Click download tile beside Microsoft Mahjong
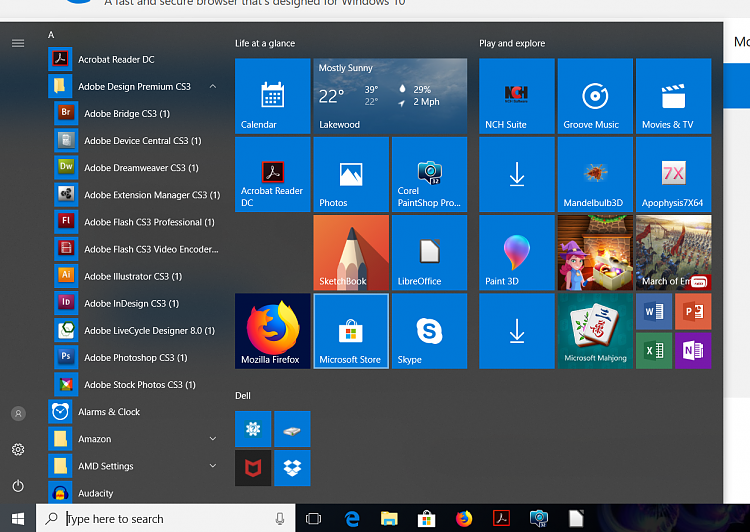 point(517,331)
